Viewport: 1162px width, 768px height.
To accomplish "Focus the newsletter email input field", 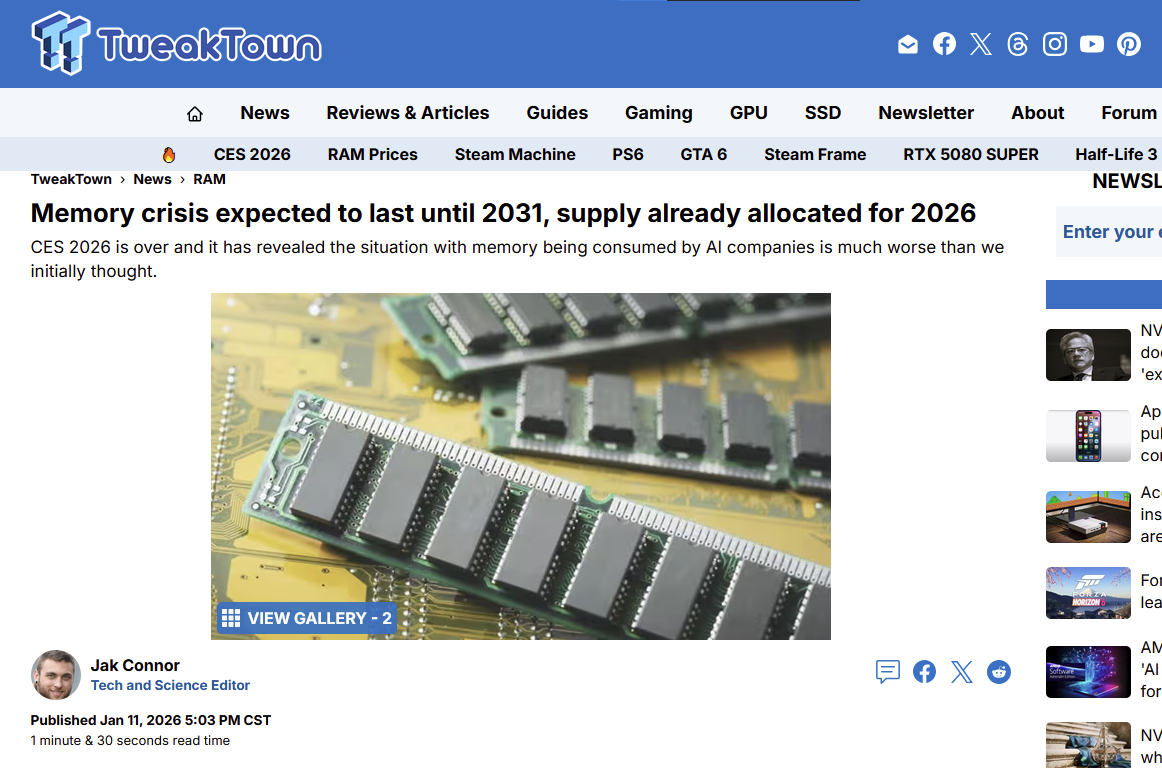I will 1109,232.
